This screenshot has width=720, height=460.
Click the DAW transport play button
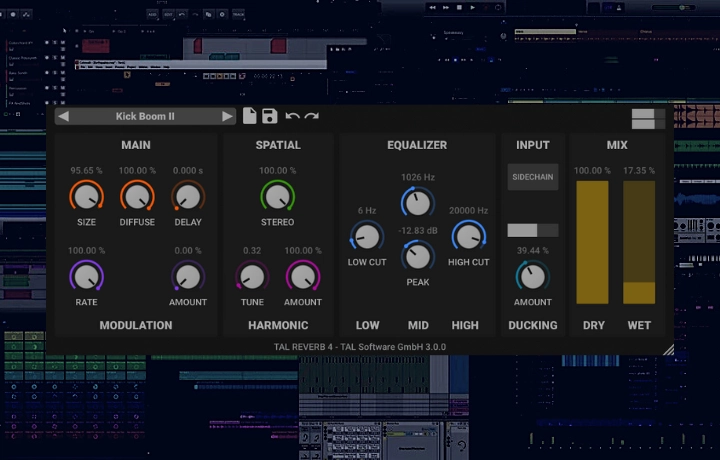pos(472,7)
